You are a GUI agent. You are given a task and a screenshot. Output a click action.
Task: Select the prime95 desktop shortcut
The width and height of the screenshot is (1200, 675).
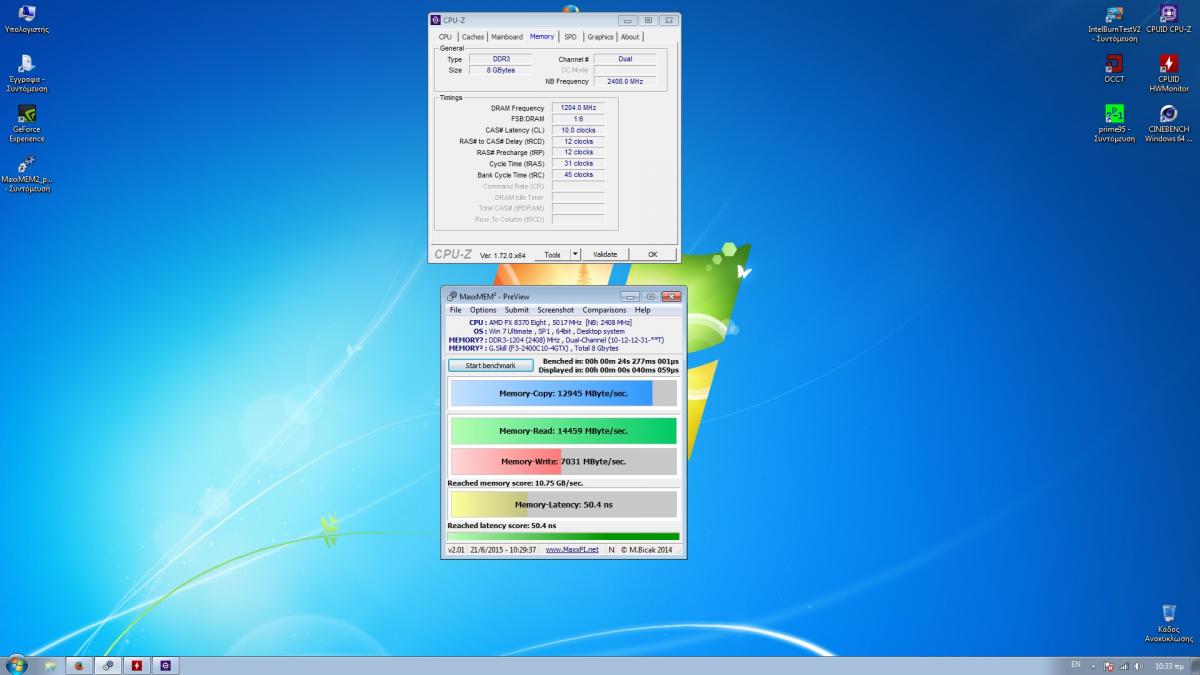(1114, 124)
